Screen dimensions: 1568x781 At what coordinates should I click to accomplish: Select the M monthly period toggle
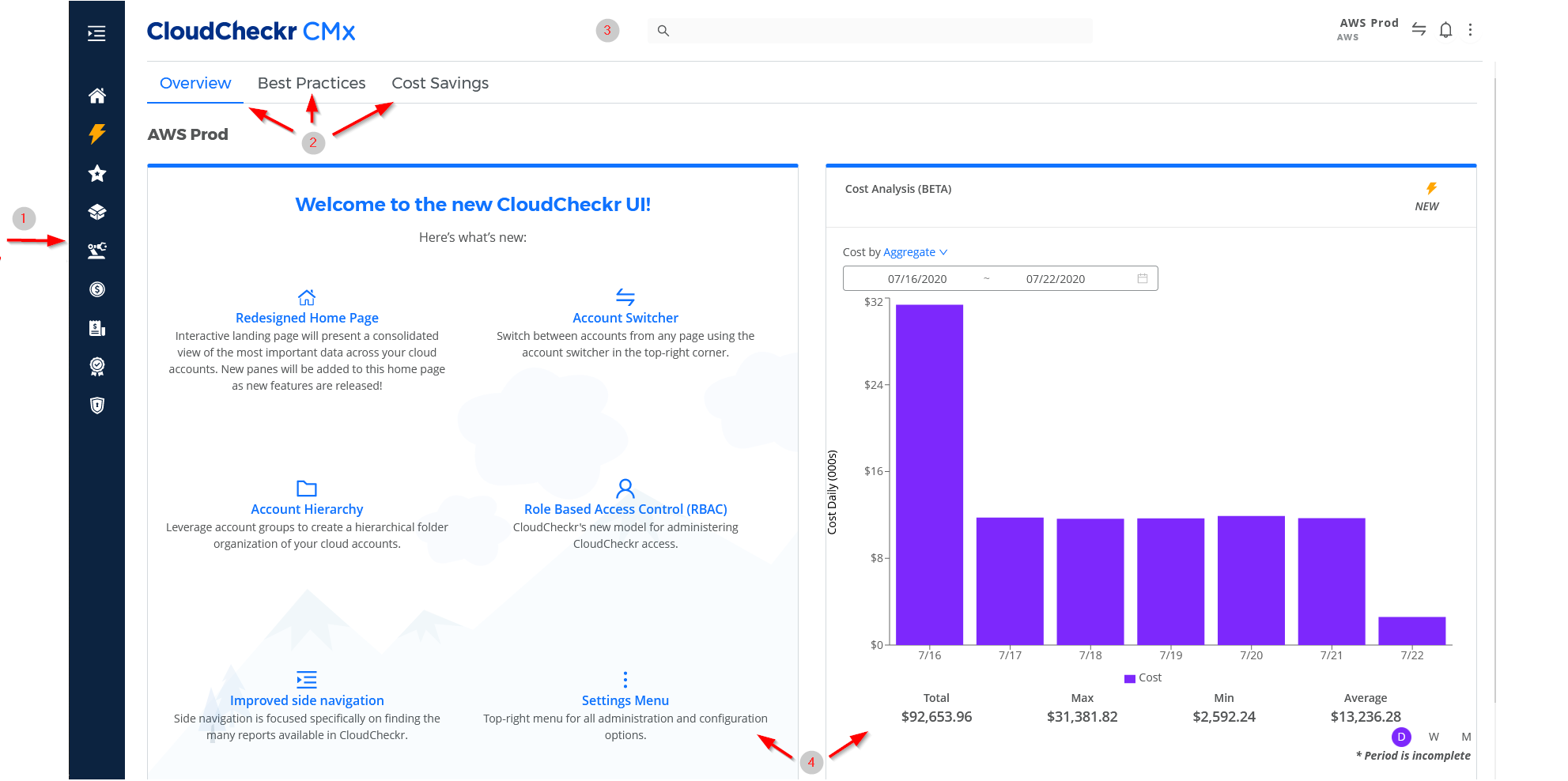pyautogui.click(x=1466, y=737)
